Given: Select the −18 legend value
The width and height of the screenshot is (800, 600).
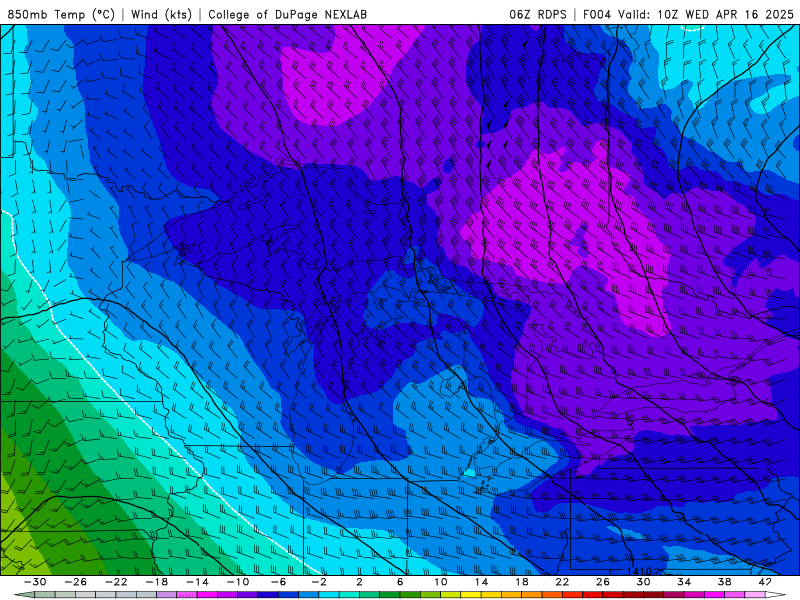Looking at the screenshot, I should pyautogui.click(x=157, y=582).
